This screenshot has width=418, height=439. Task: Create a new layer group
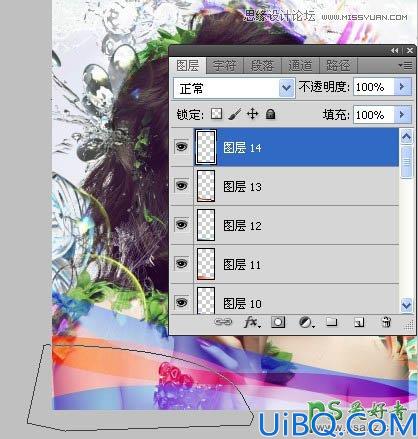coord(332,322)
